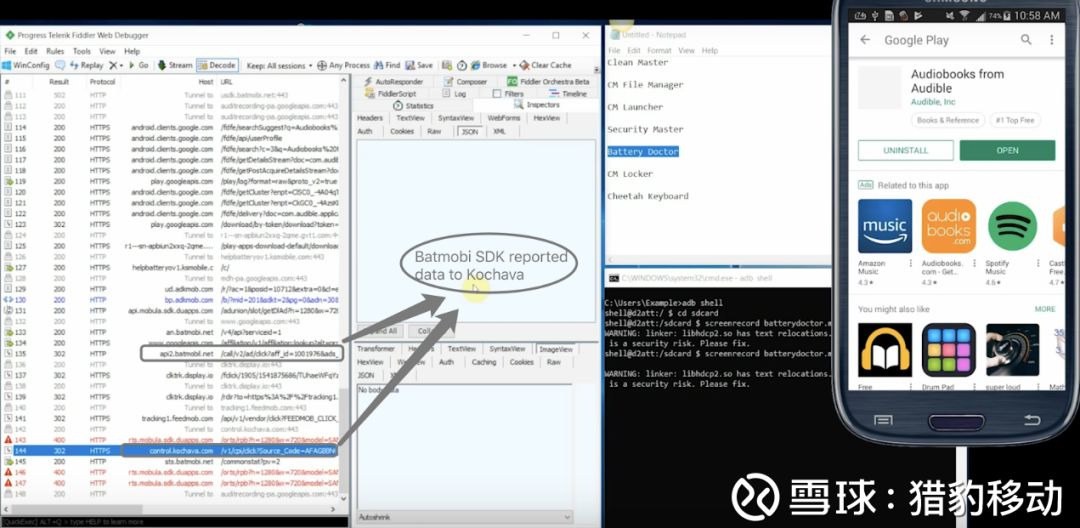Click WinConfig in the Fiddler toolbar
Image resolution: width=1080 pixels, height=528 pixels.
pos(26,65)
